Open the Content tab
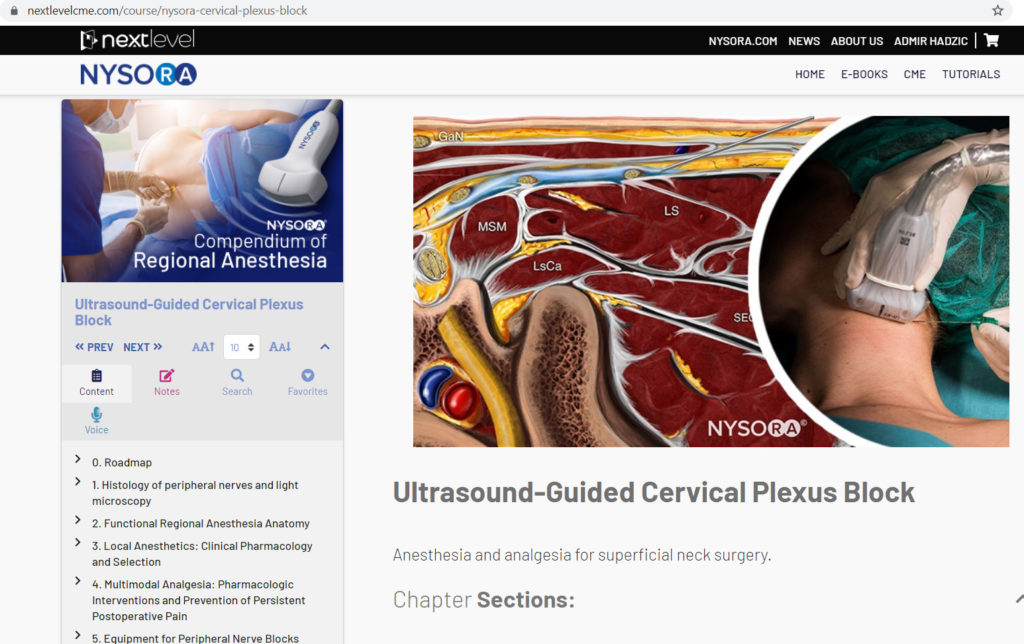Screen dimensions: 1024x644 coord(97,383)
